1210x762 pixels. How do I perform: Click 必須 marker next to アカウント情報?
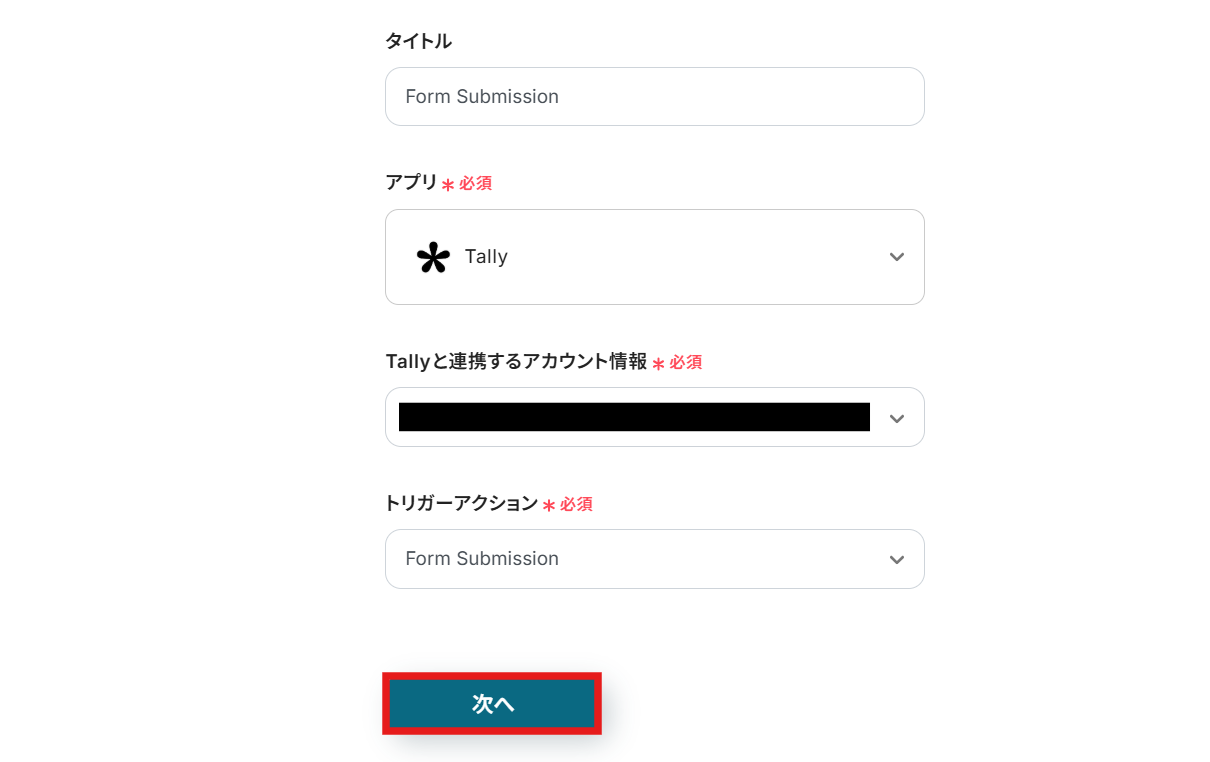click(x=685, y=363)
